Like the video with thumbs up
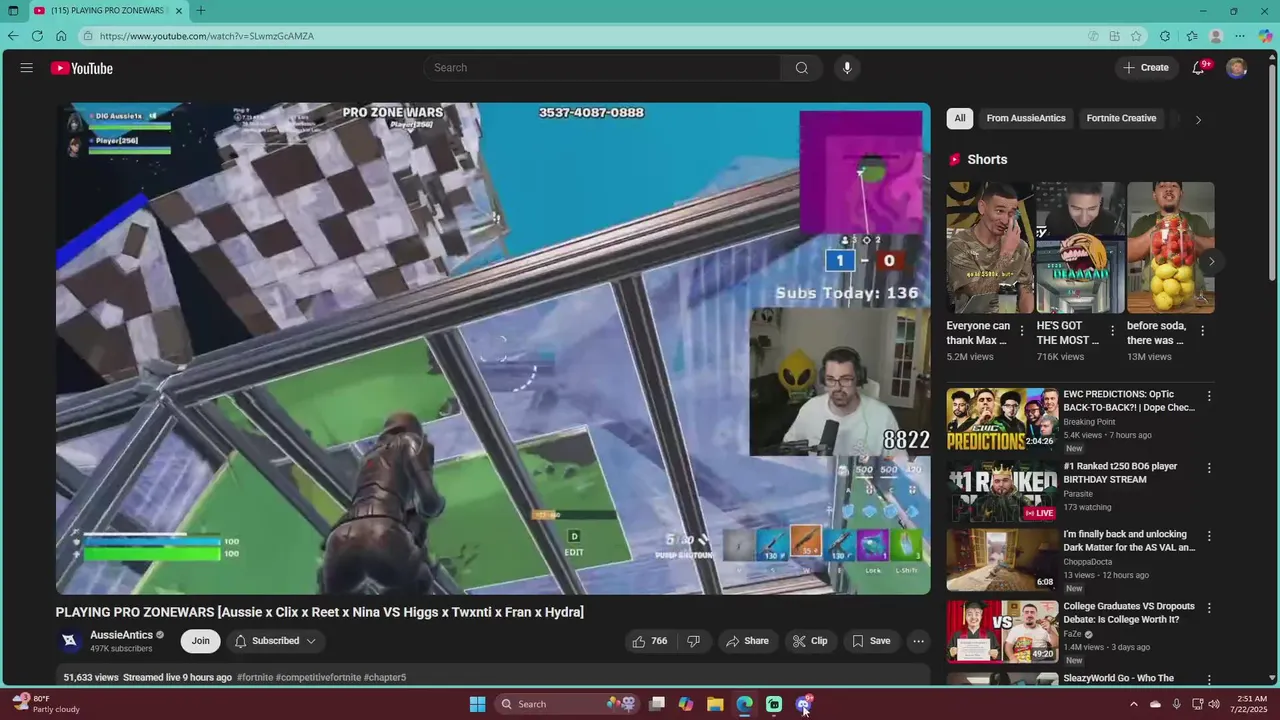 [650, 641]
